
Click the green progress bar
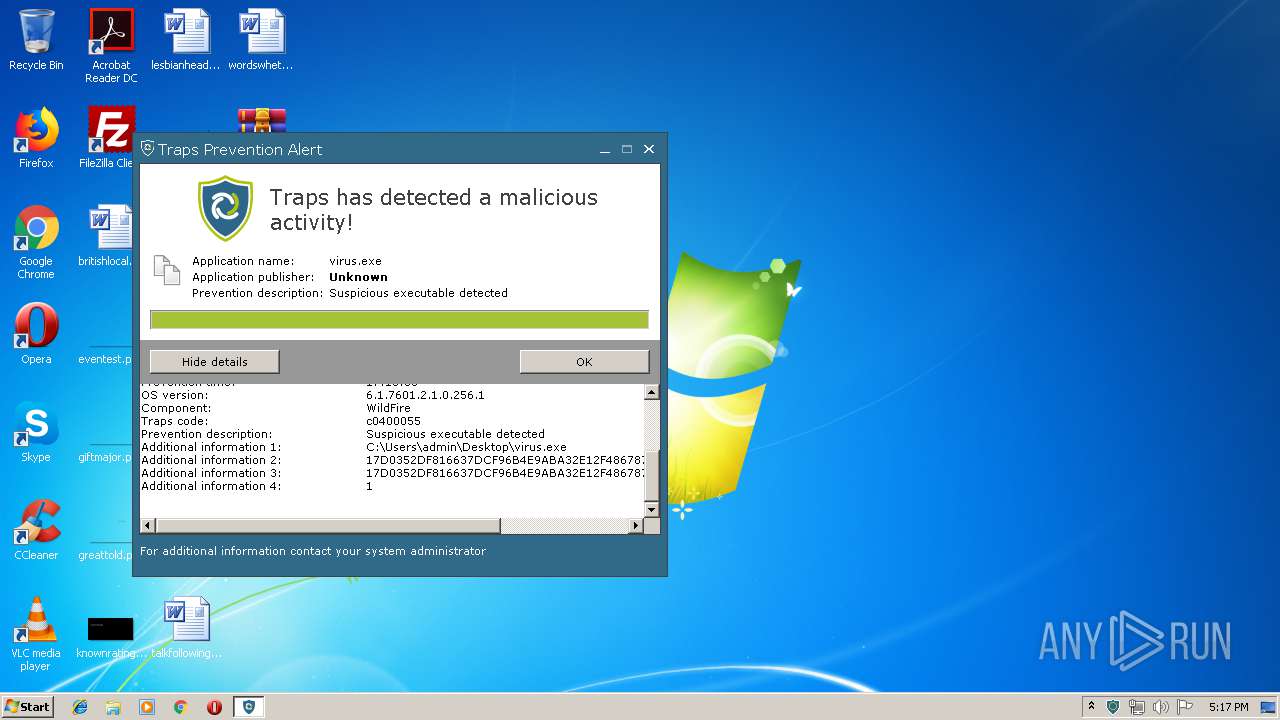(x=399, y=320)
